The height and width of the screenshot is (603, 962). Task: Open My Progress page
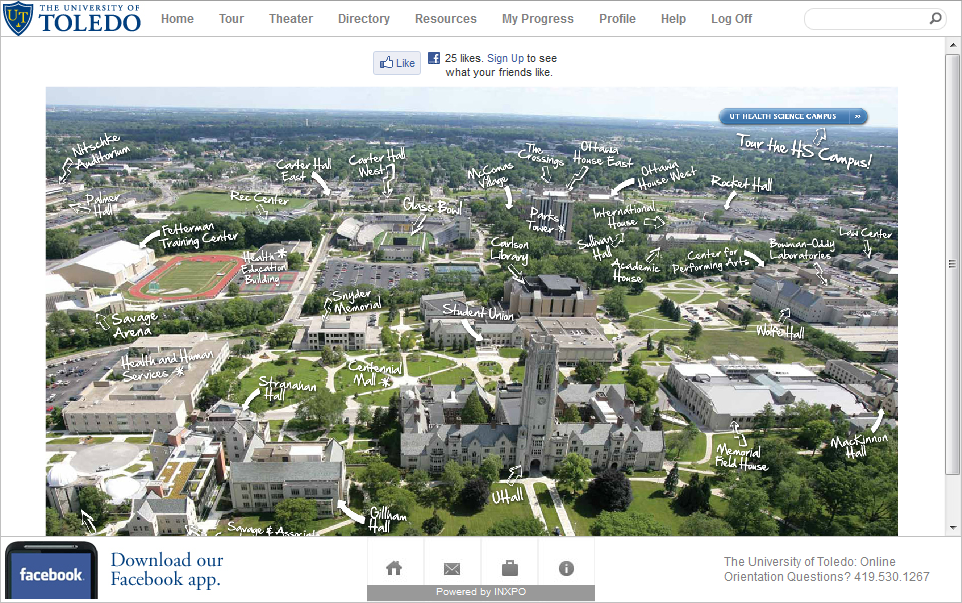click(537, 19)
